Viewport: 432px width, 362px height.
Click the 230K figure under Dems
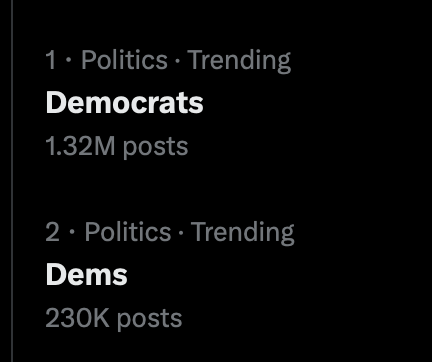point(77,318)
